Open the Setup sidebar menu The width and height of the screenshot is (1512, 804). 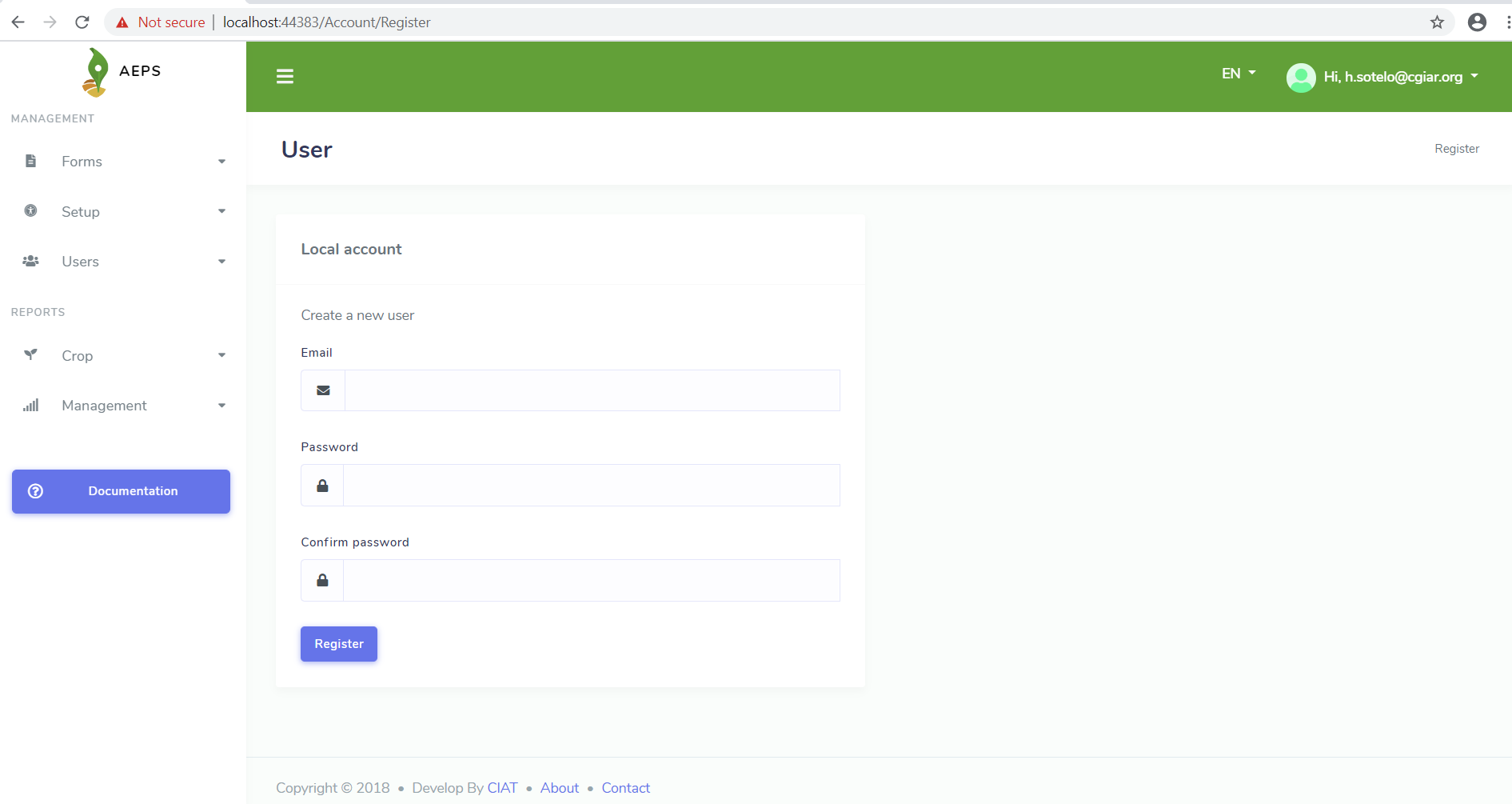[123, 211]
